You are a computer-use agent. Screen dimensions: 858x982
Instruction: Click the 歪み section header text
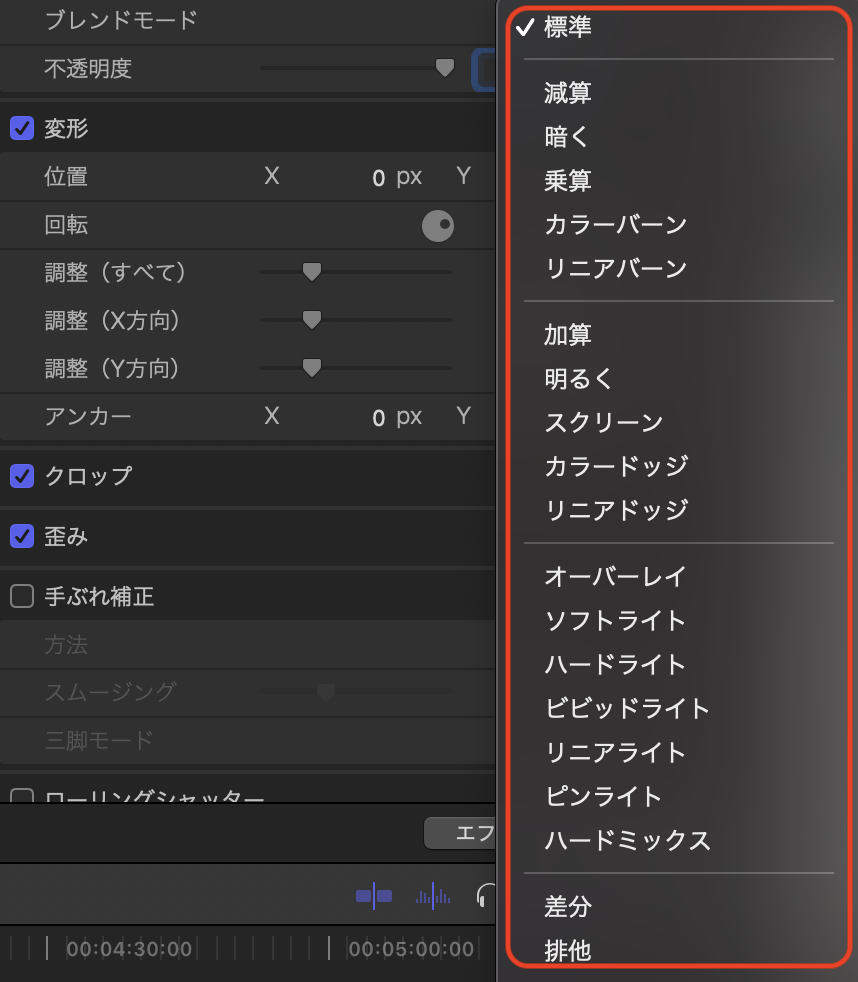(66, 536)
